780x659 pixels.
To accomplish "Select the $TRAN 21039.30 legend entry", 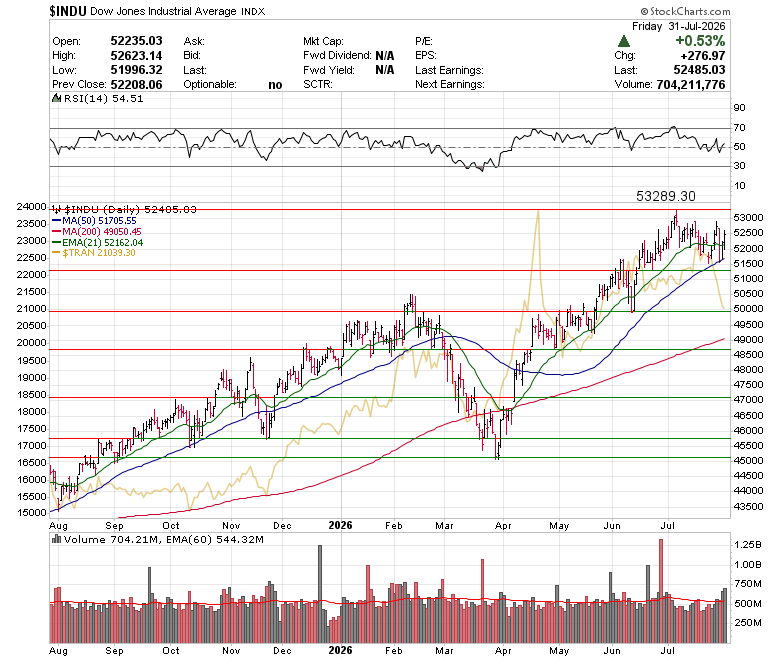I will pos(94,253).
